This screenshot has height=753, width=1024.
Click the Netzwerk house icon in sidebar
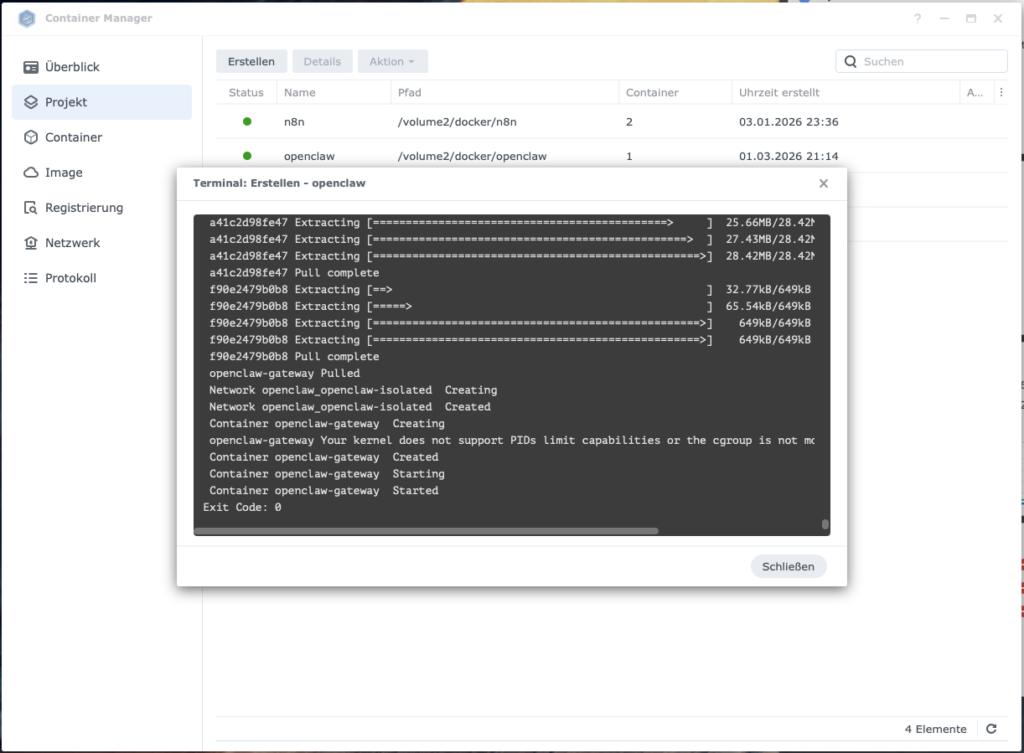pyautogui.click(x=30, y=243)
